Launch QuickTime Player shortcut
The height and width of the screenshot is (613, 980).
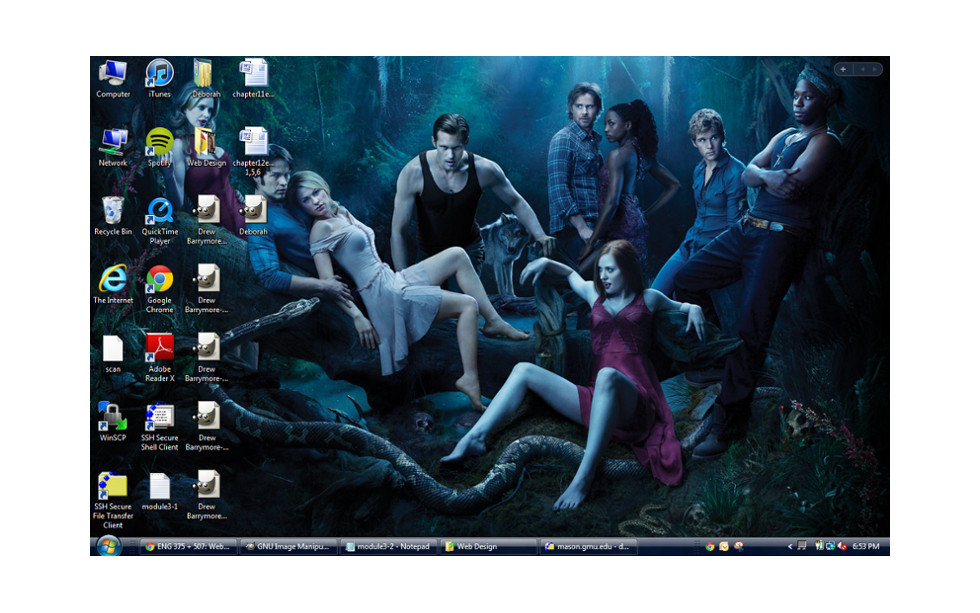coord(159,221)
